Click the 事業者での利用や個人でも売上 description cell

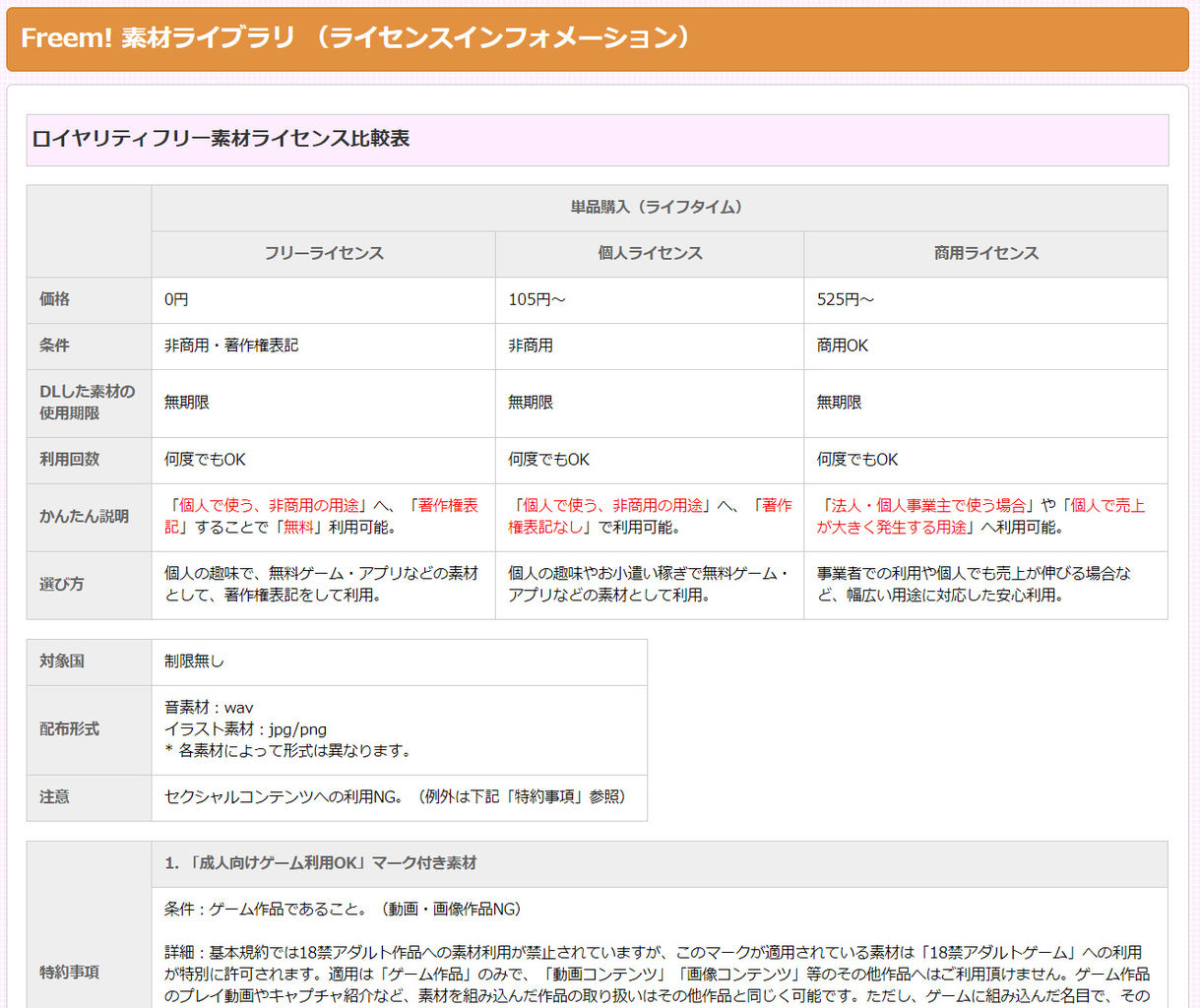click(986, 586)
